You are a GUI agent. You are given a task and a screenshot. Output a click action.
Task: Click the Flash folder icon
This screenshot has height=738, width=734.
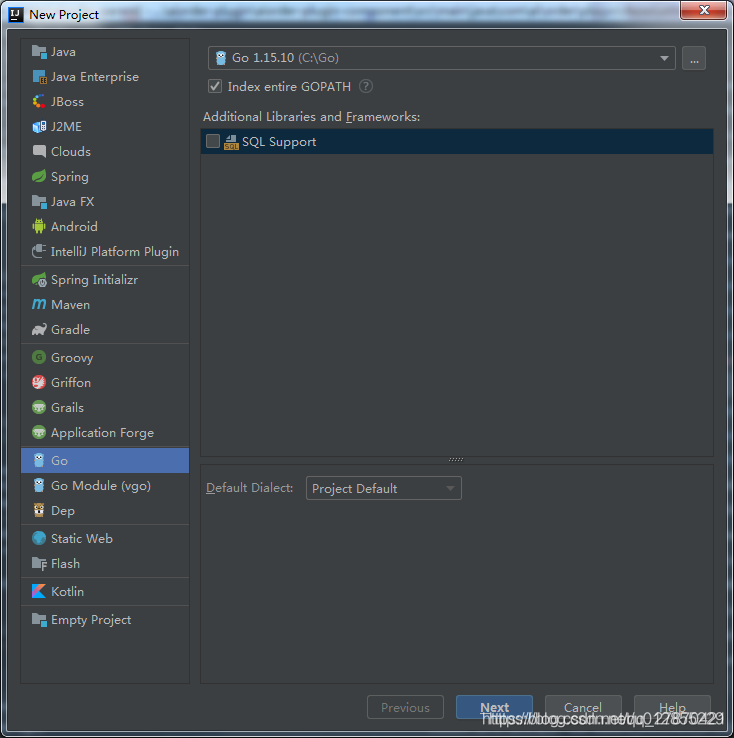pos(39,563)
